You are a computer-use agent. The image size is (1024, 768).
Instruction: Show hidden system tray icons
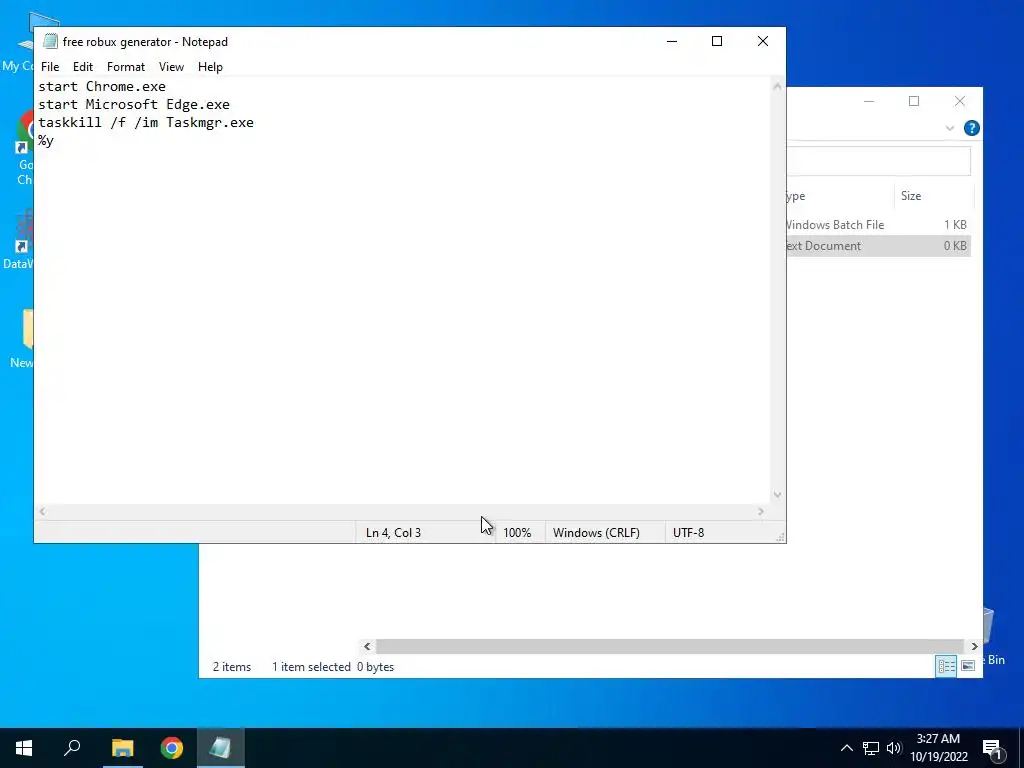pyautogui.click(x=846, y=748)
